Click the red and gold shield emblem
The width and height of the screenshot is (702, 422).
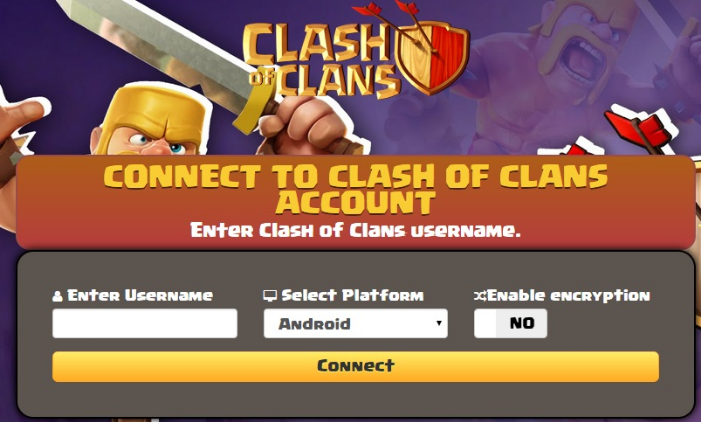(433, 56)
